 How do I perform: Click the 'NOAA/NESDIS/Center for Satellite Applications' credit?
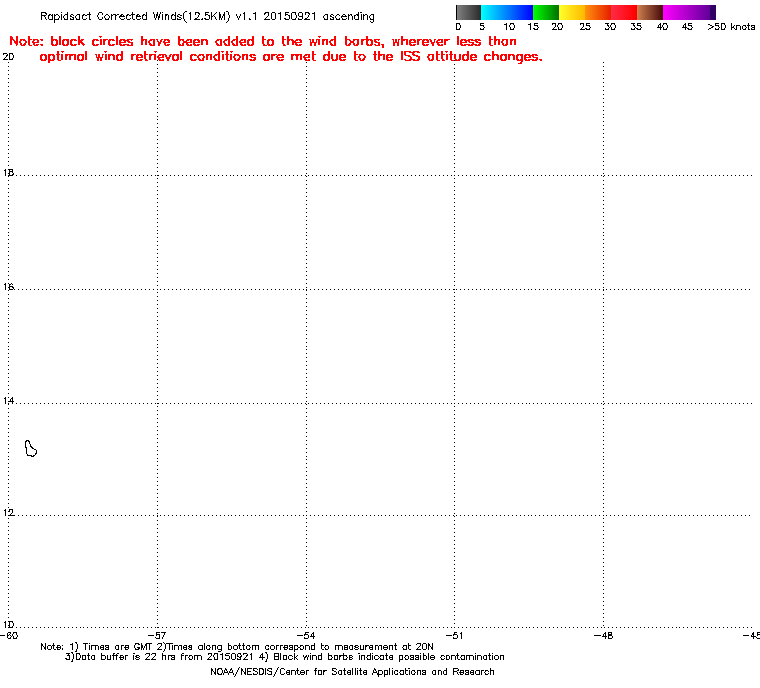352,672
